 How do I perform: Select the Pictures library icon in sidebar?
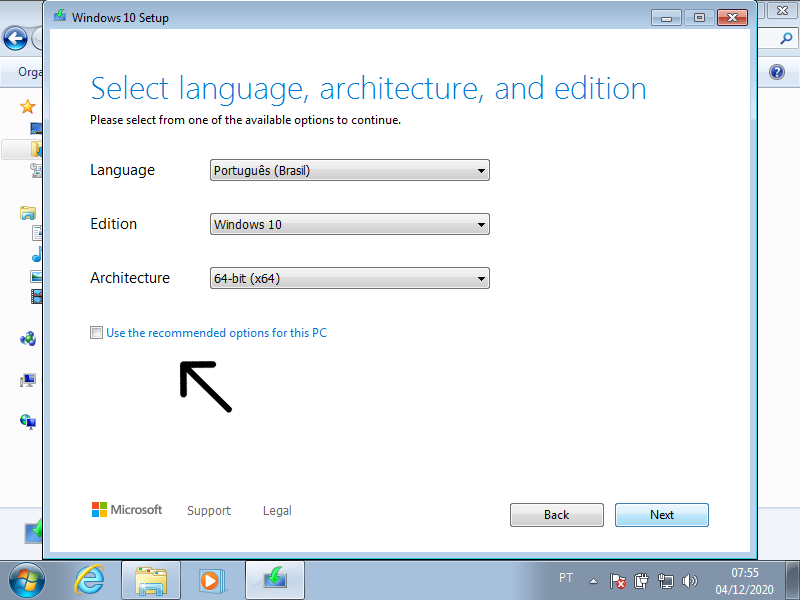coord(36,276)
